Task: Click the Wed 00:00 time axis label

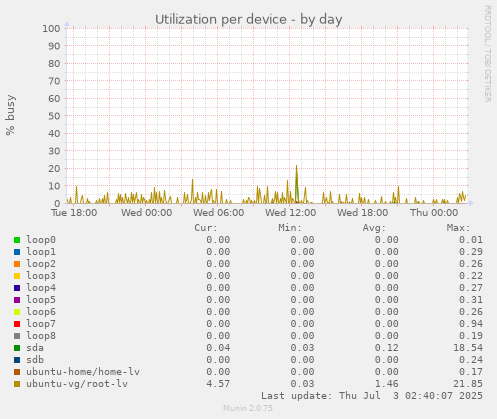Action: click(146, 213)
